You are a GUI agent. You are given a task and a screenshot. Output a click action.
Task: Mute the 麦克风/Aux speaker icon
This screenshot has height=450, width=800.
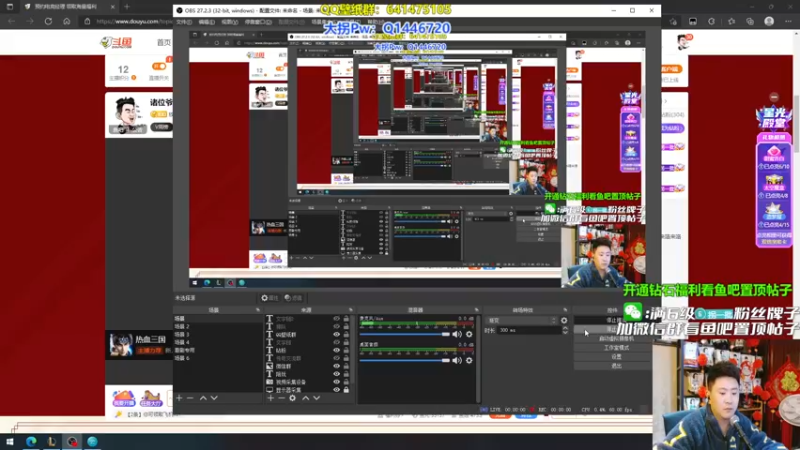point(457,334)
